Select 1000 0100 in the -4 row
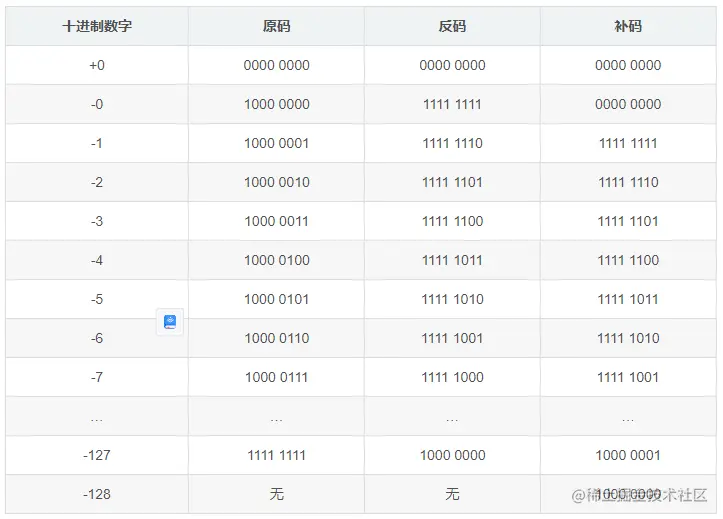Image resolution: width=723 pixels, height=519 pixels. [276, 260]
